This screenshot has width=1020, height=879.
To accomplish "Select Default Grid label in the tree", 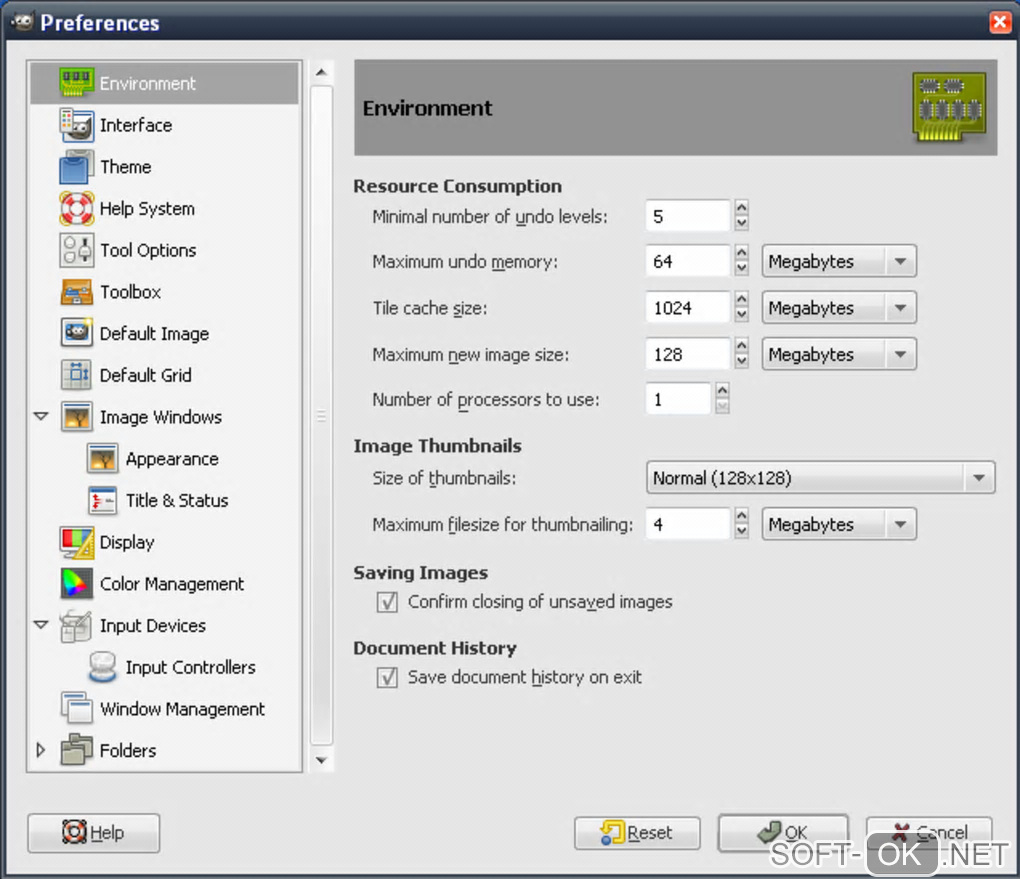I will 145,375.
